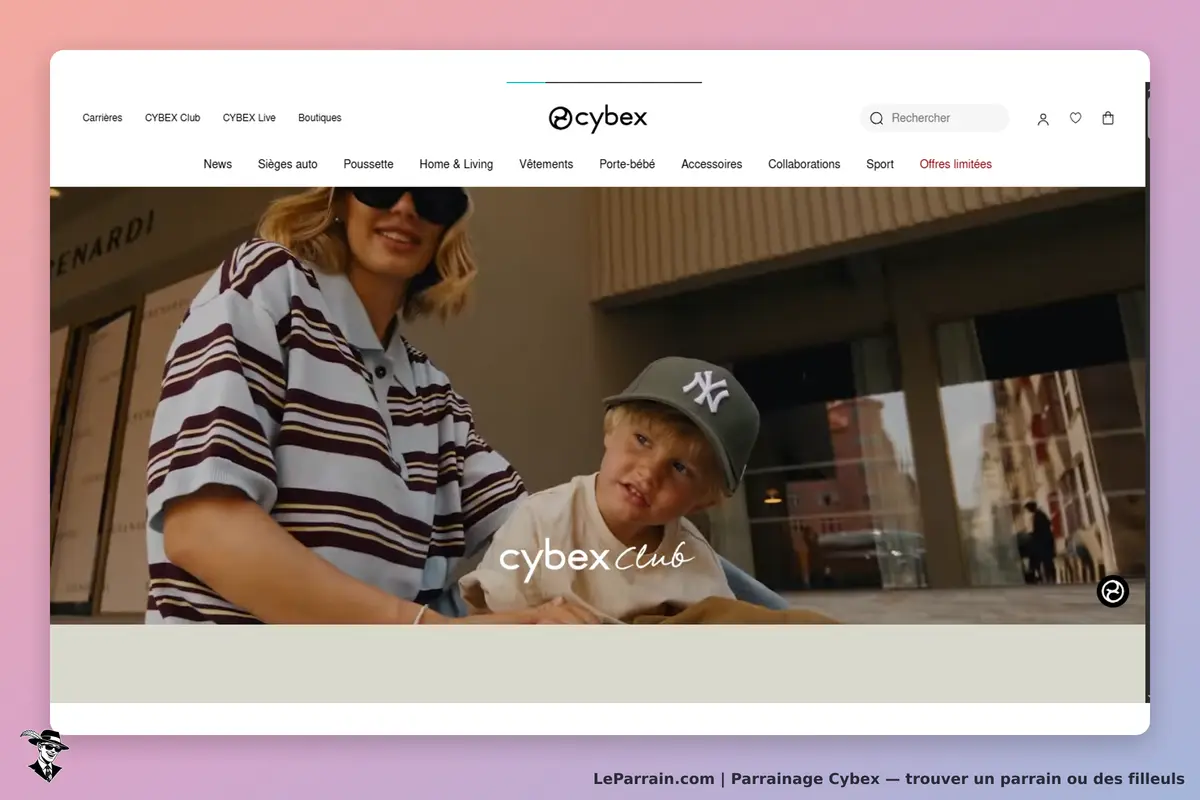Select the Porte-bébé menu item
This screenshot has width=1200, height=800.
pos(627,164)
